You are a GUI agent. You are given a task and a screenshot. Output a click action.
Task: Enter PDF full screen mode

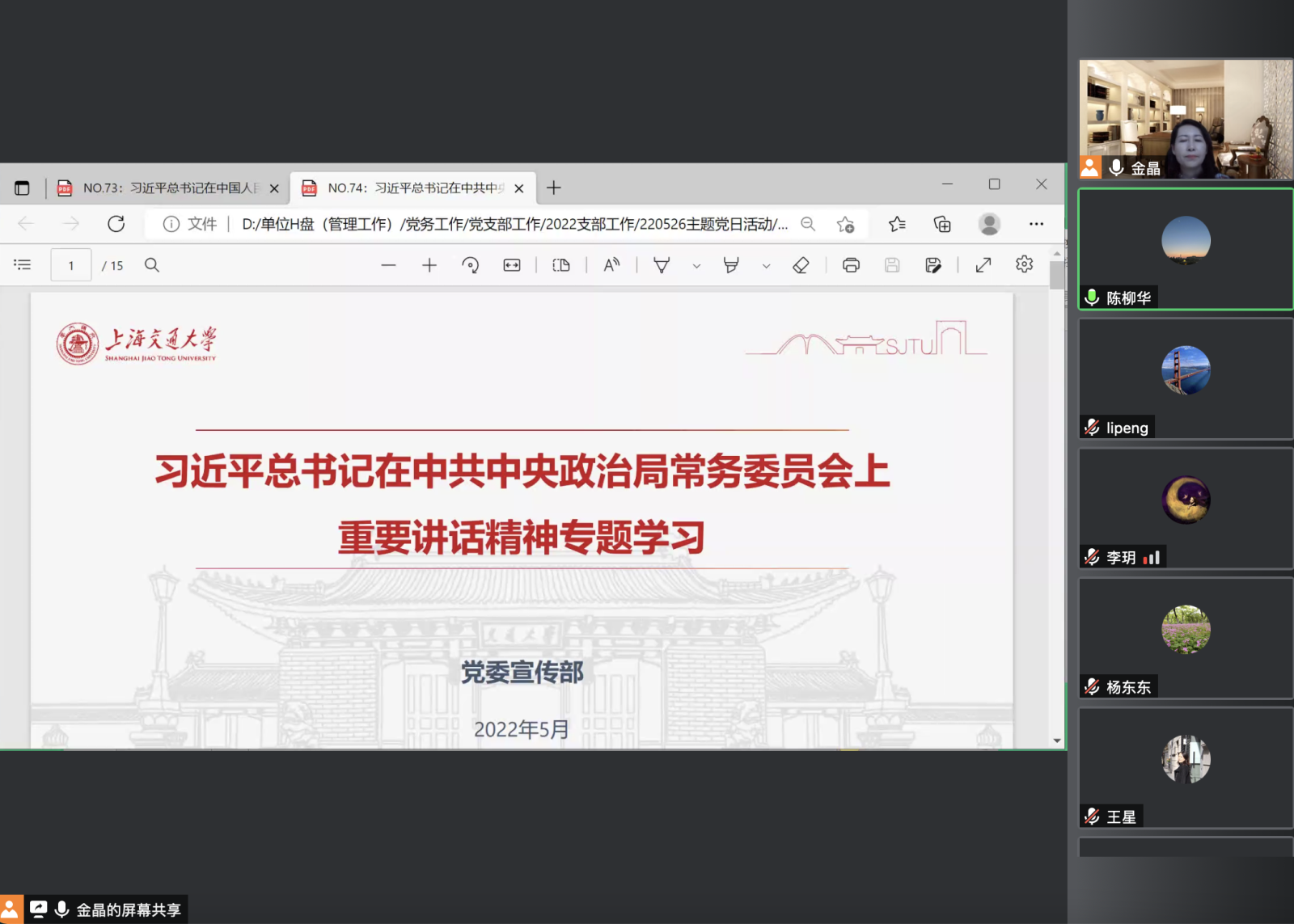[983, 265]
